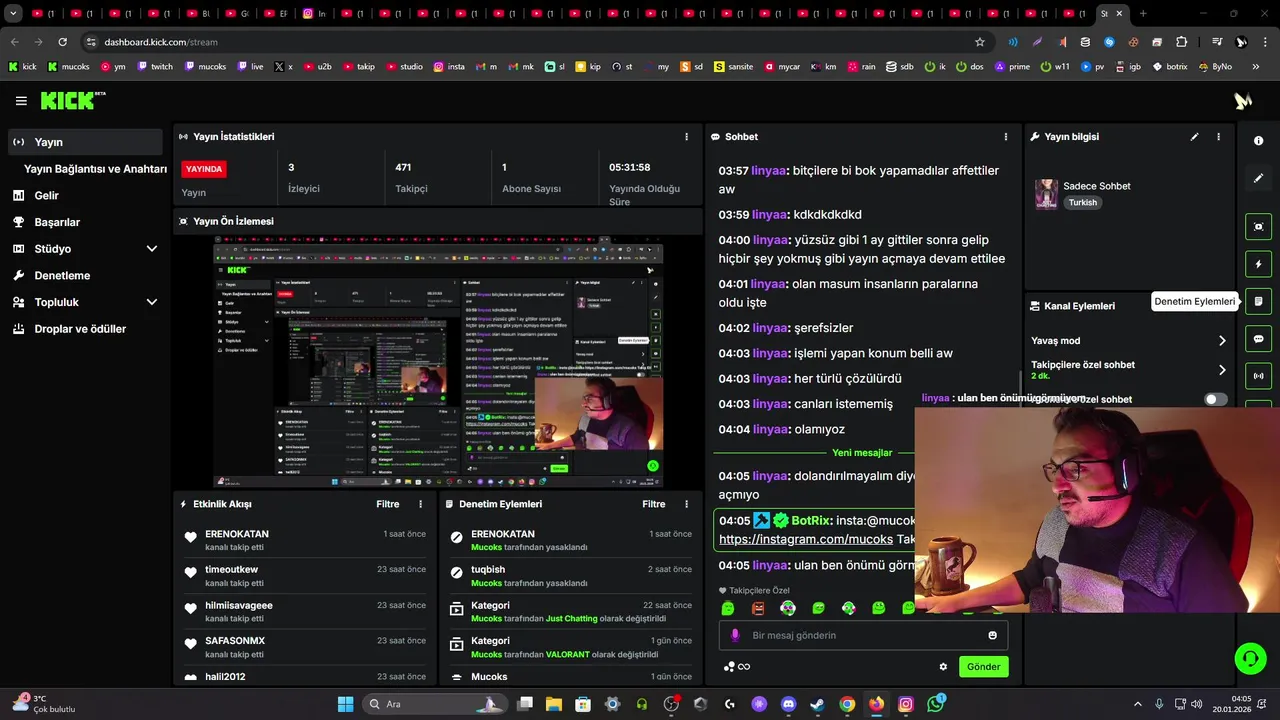Click the profile avatar at top right

click(x=1243, y=101)
